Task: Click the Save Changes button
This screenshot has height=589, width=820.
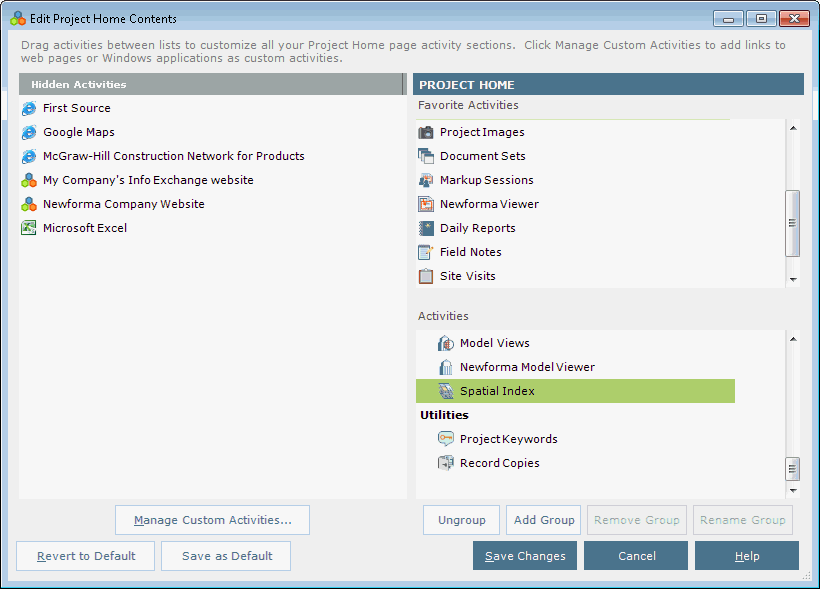Action: pos(525,556)
